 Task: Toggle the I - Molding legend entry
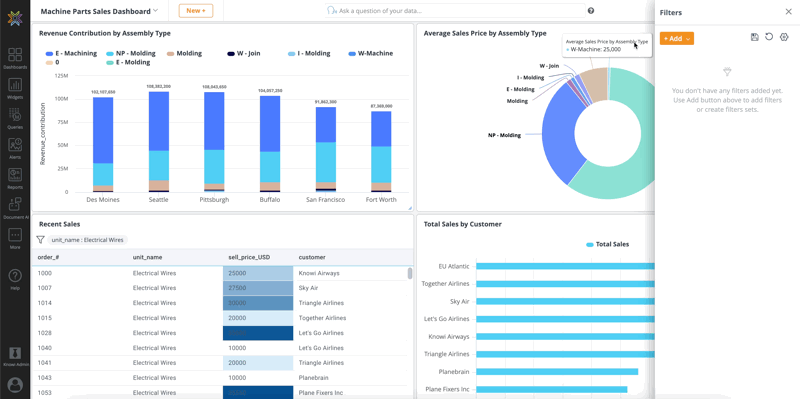coord(309,54)
